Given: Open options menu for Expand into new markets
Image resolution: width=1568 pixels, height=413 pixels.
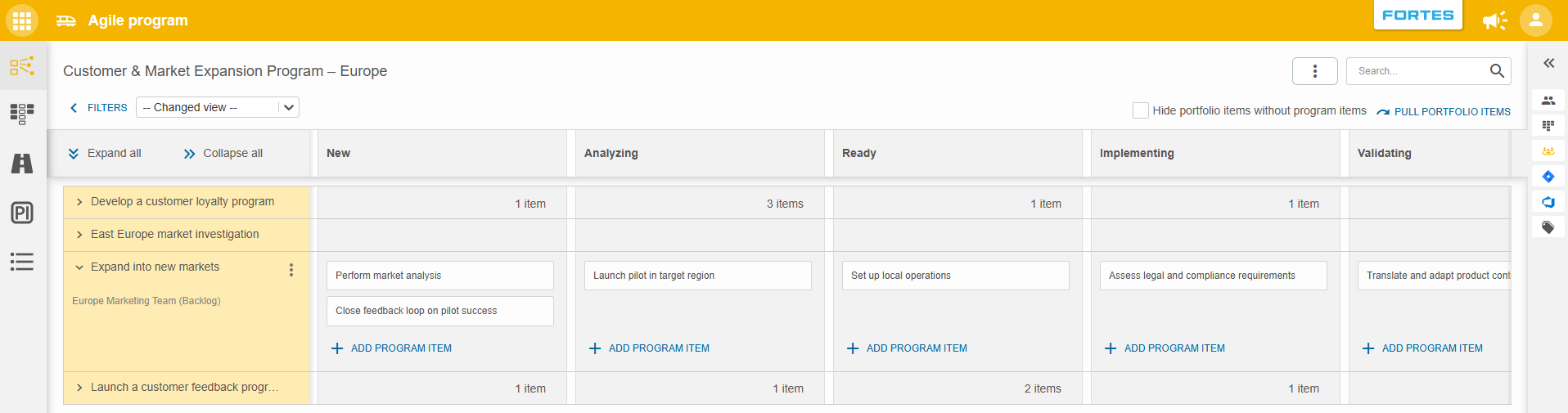Looking at the screenshot, I should click(291, 270).
